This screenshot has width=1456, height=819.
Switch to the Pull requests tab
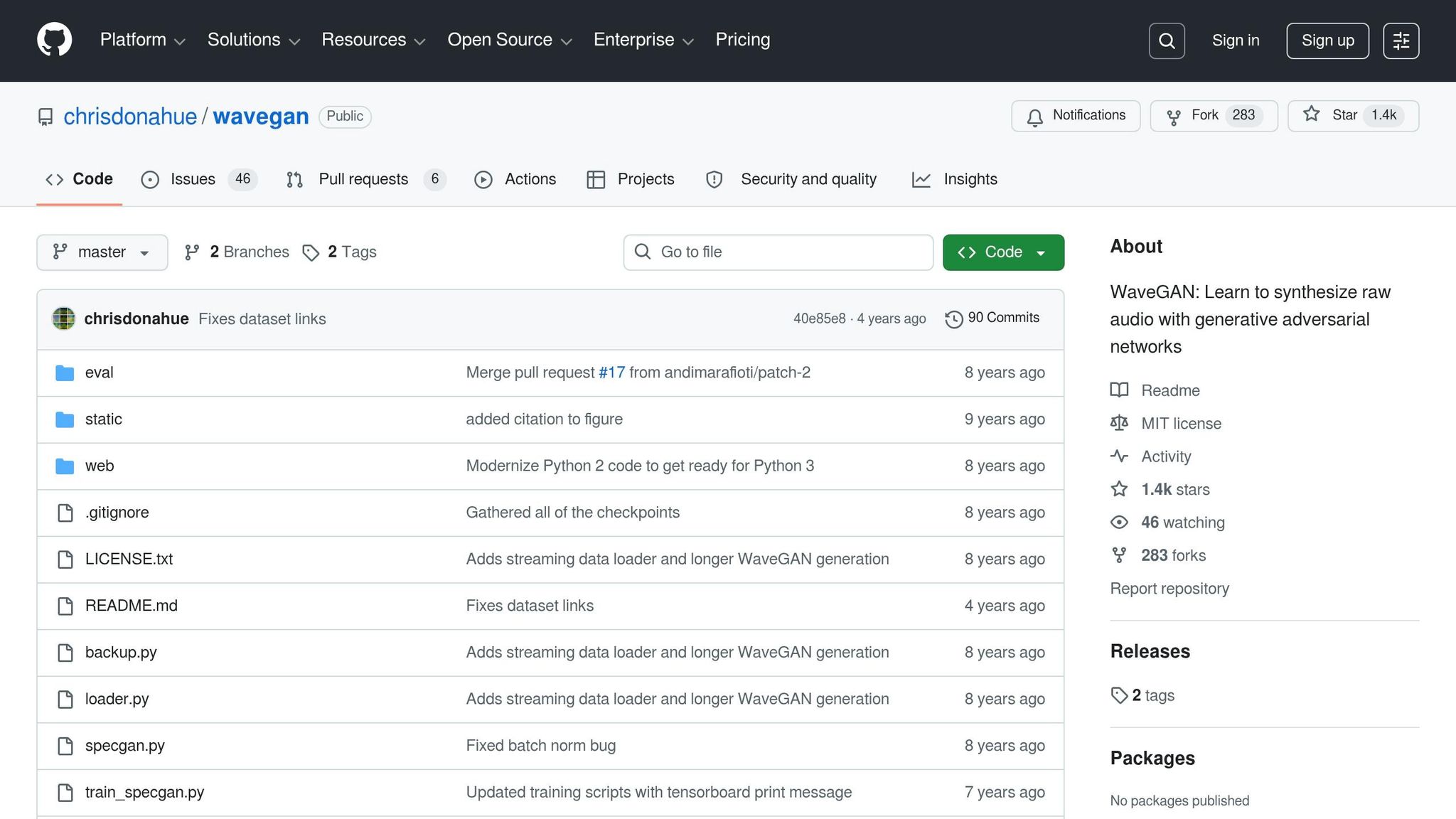[363, 179]
